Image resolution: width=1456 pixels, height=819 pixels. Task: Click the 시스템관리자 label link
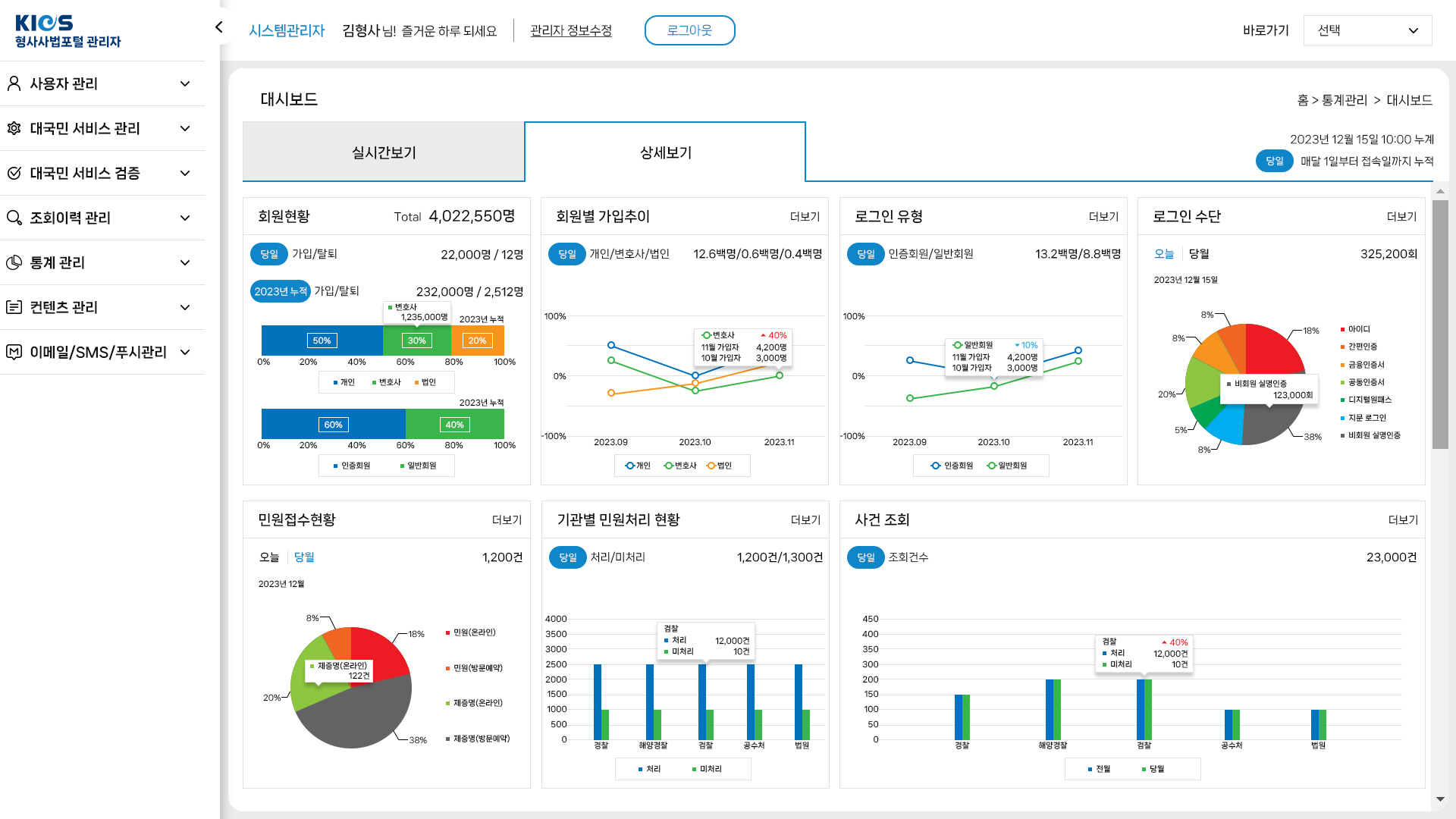click(x=287, y=30)
